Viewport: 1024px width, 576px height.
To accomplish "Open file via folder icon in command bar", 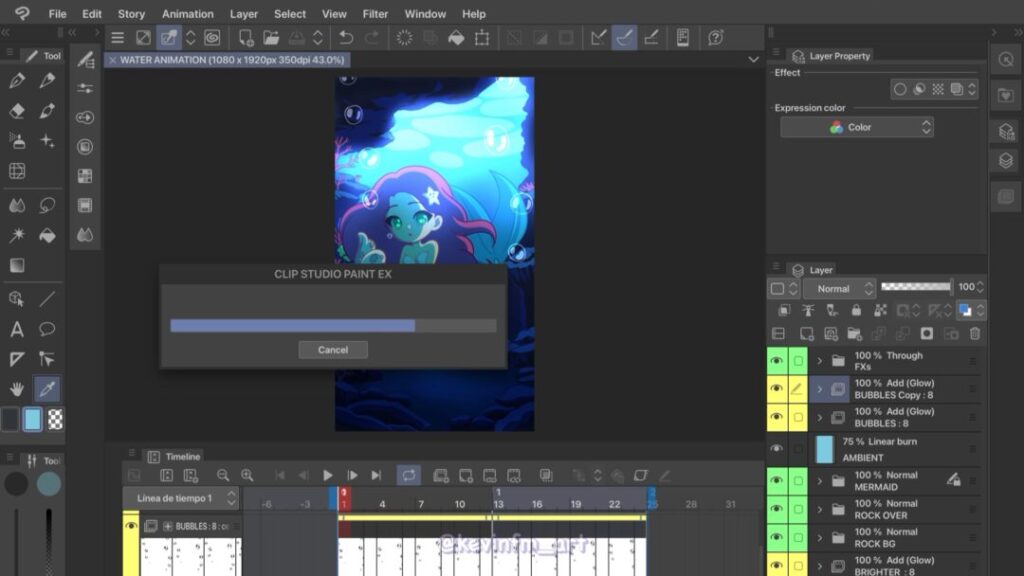I will coord(271,38).
